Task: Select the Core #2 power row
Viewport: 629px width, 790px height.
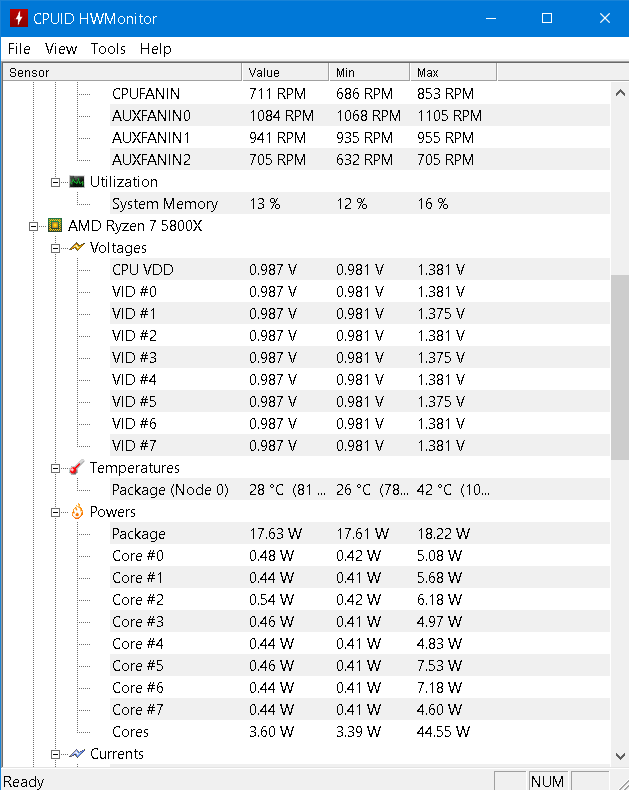Action: click(360, 600)
